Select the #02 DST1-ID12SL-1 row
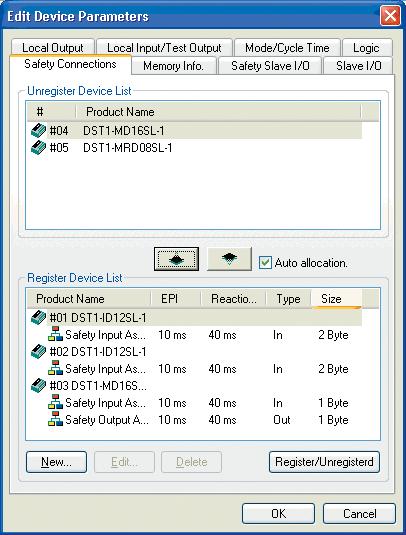Screen dimensions: 406x535 click(194, 351)
